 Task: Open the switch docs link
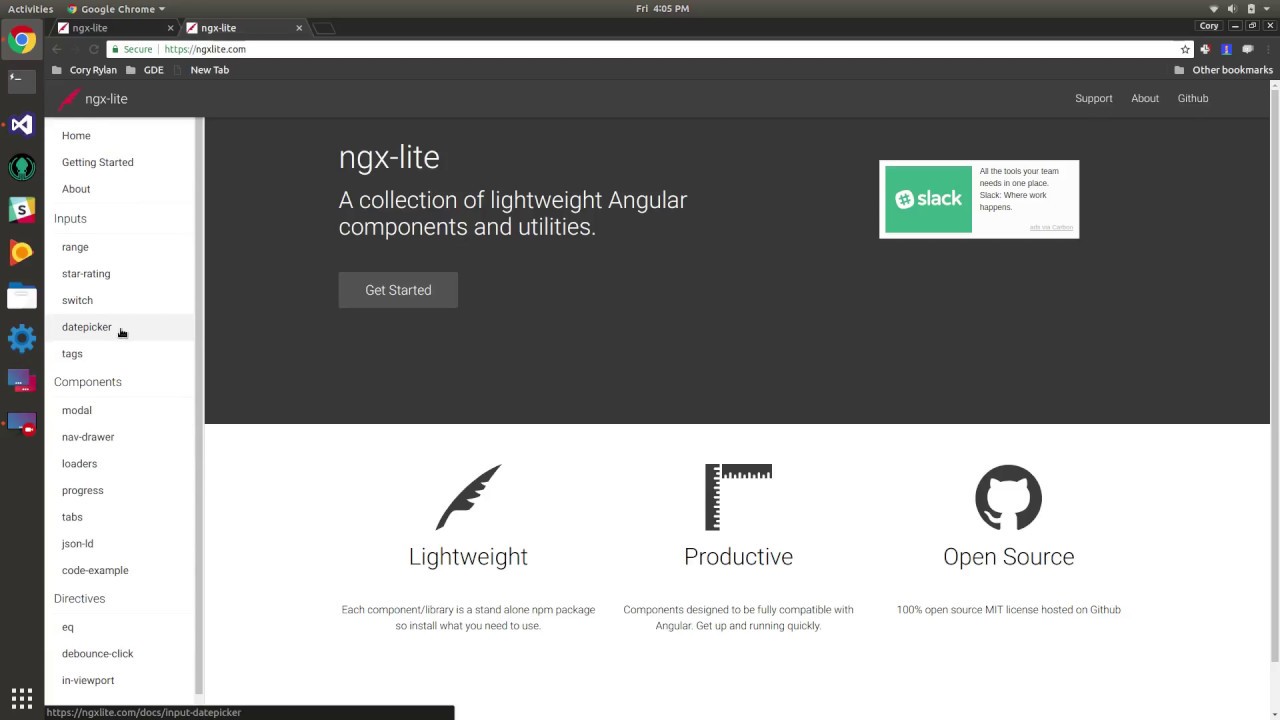77,300
